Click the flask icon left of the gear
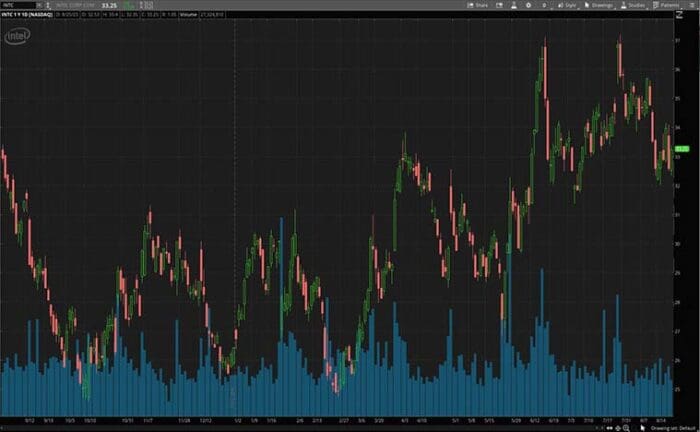Image resolution: width=700 pixels, height=432 pixels. (x=514, y=5)
